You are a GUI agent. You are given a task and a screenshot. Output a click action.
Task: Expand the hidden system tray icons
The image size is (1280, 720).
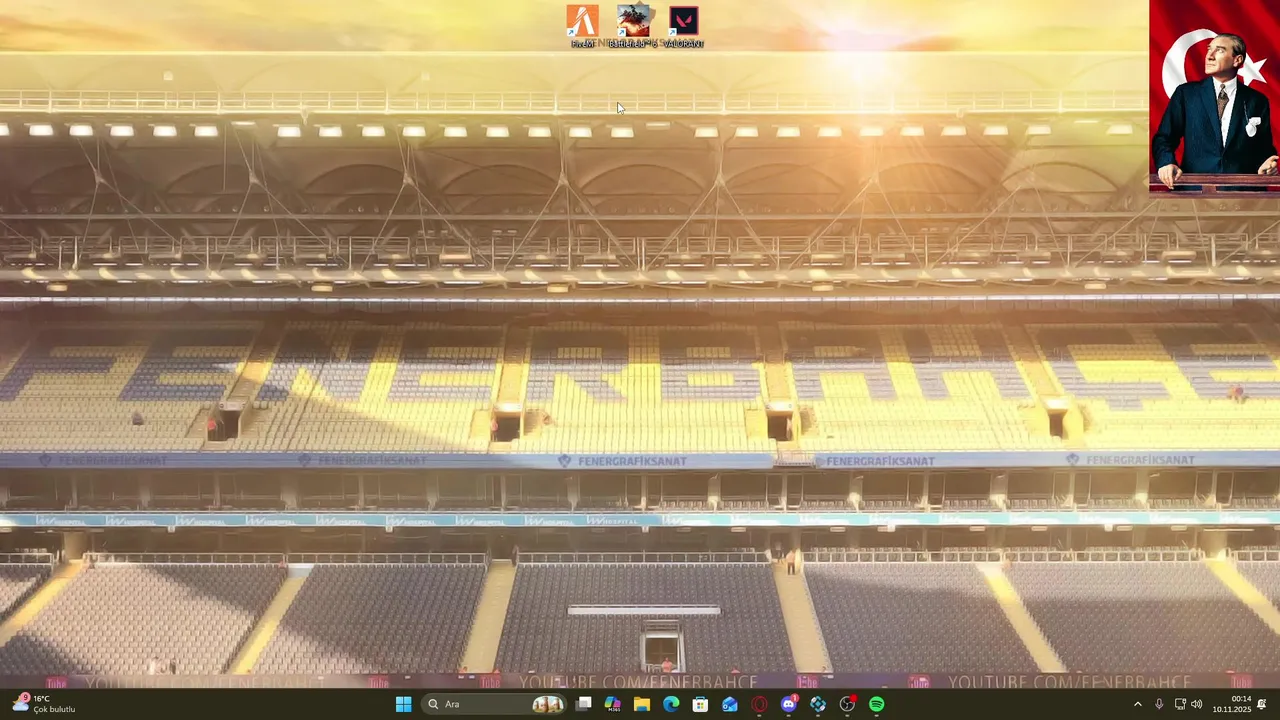[1137, 704]
